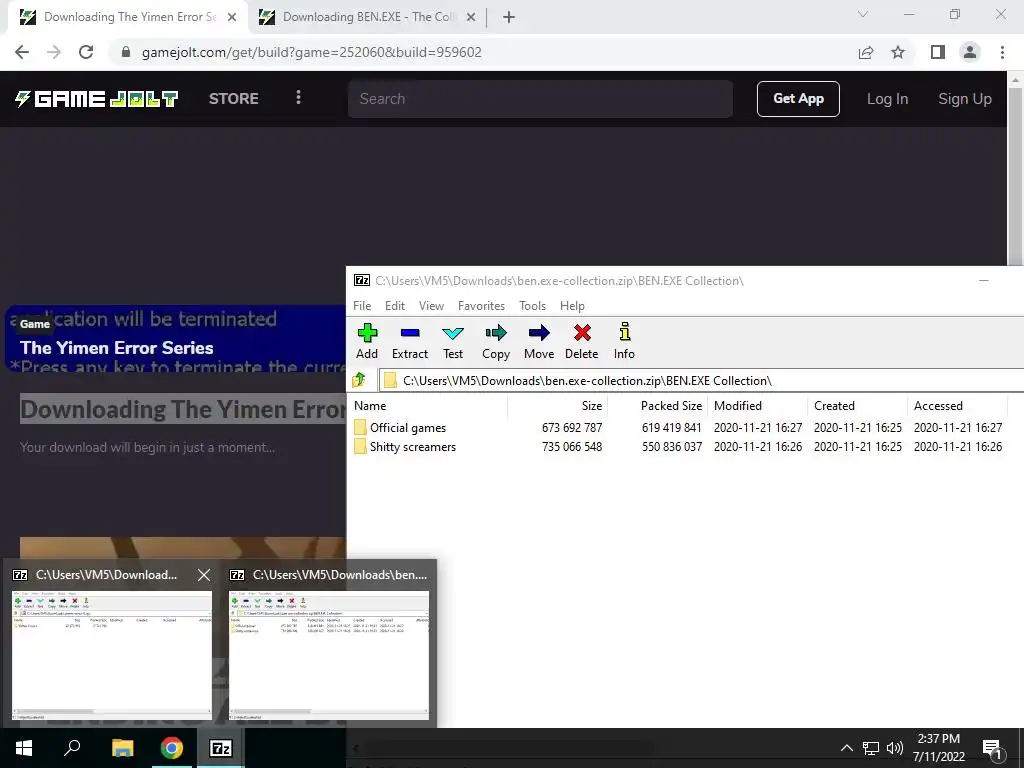Screen dimensions: 1024x768
Task: Open the Shitty screamers folder icon
Action: (360, 447)
